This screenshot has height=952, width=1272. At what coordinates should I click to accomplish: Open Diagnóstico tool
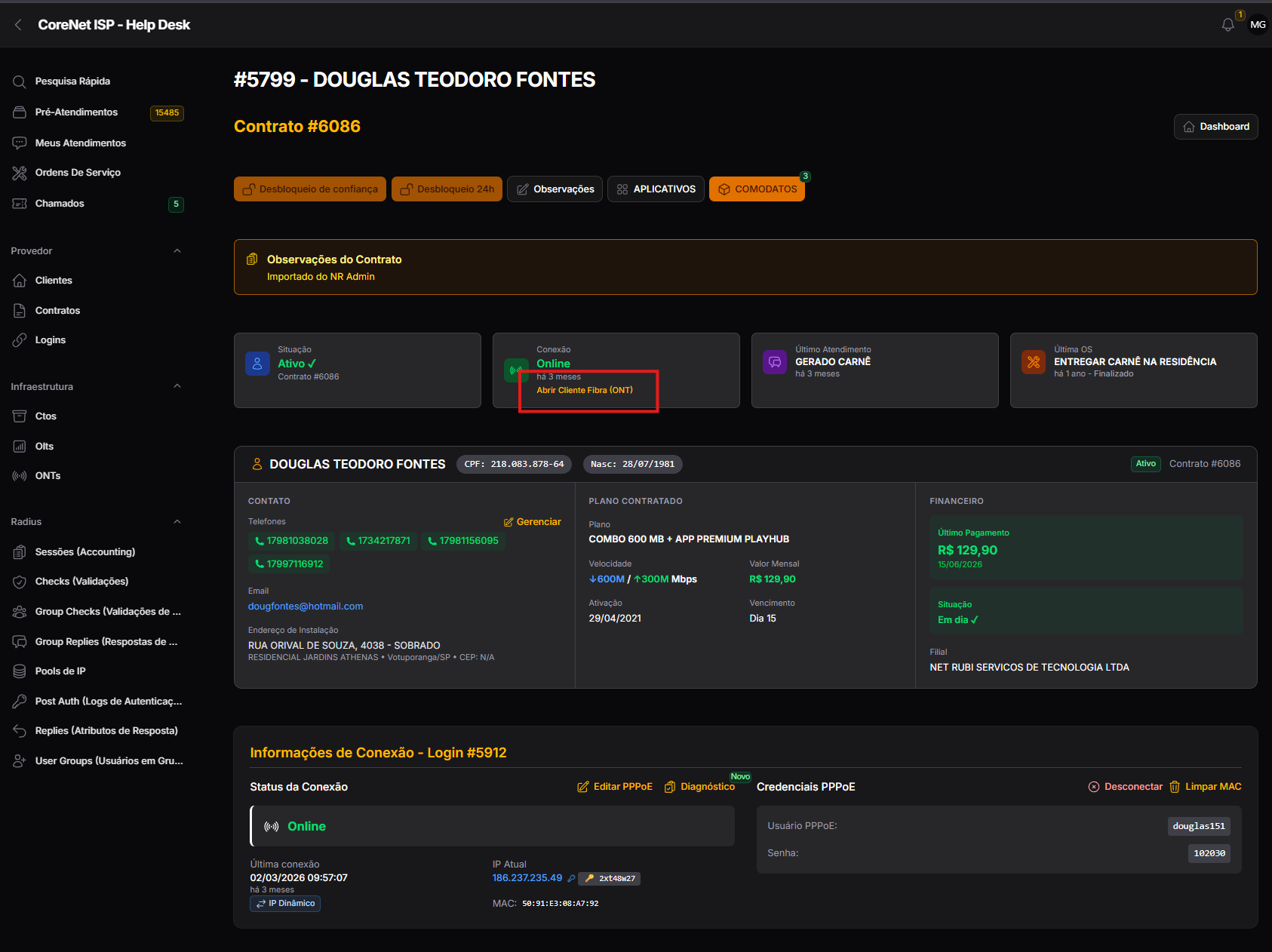point(699,787)
